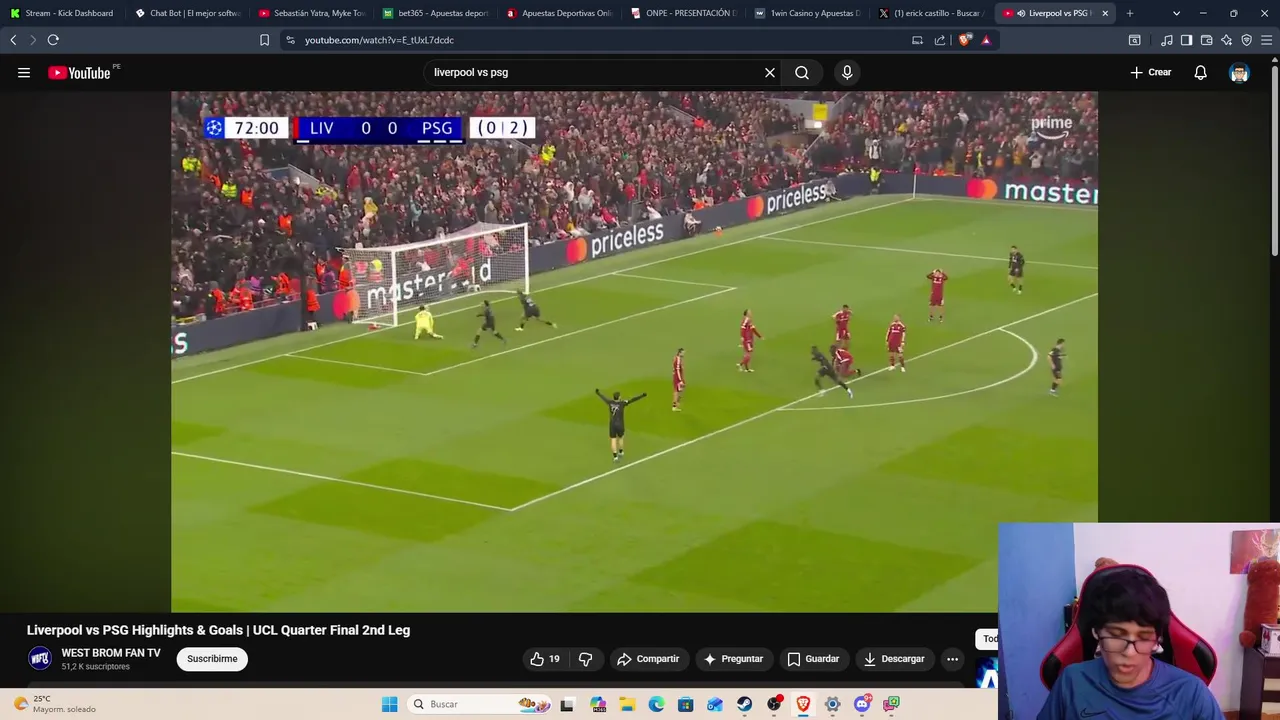Open the browser main menu
Screen dimensions: 1280x720
[1267, 40]
